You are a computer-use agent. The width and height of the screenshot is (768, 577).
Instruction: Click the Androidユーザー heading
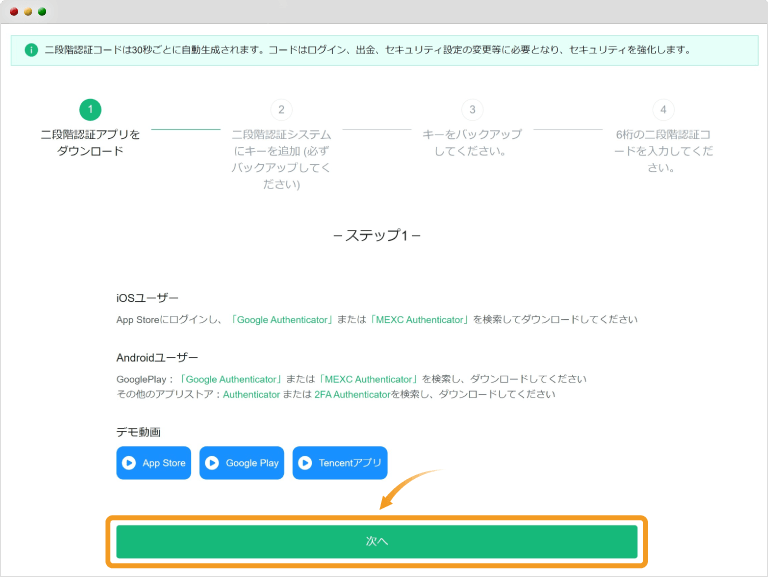tap(157, 358)
